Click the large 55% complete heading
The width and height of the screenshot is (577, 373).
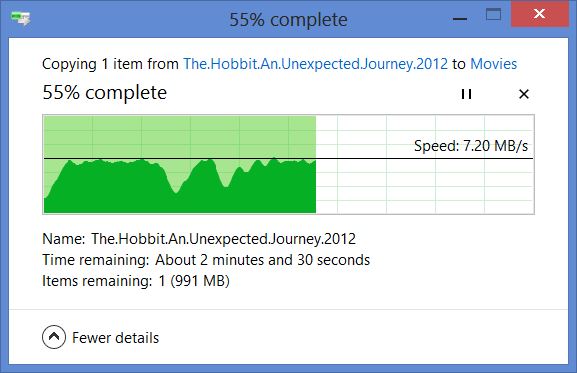tap(105, 92)
